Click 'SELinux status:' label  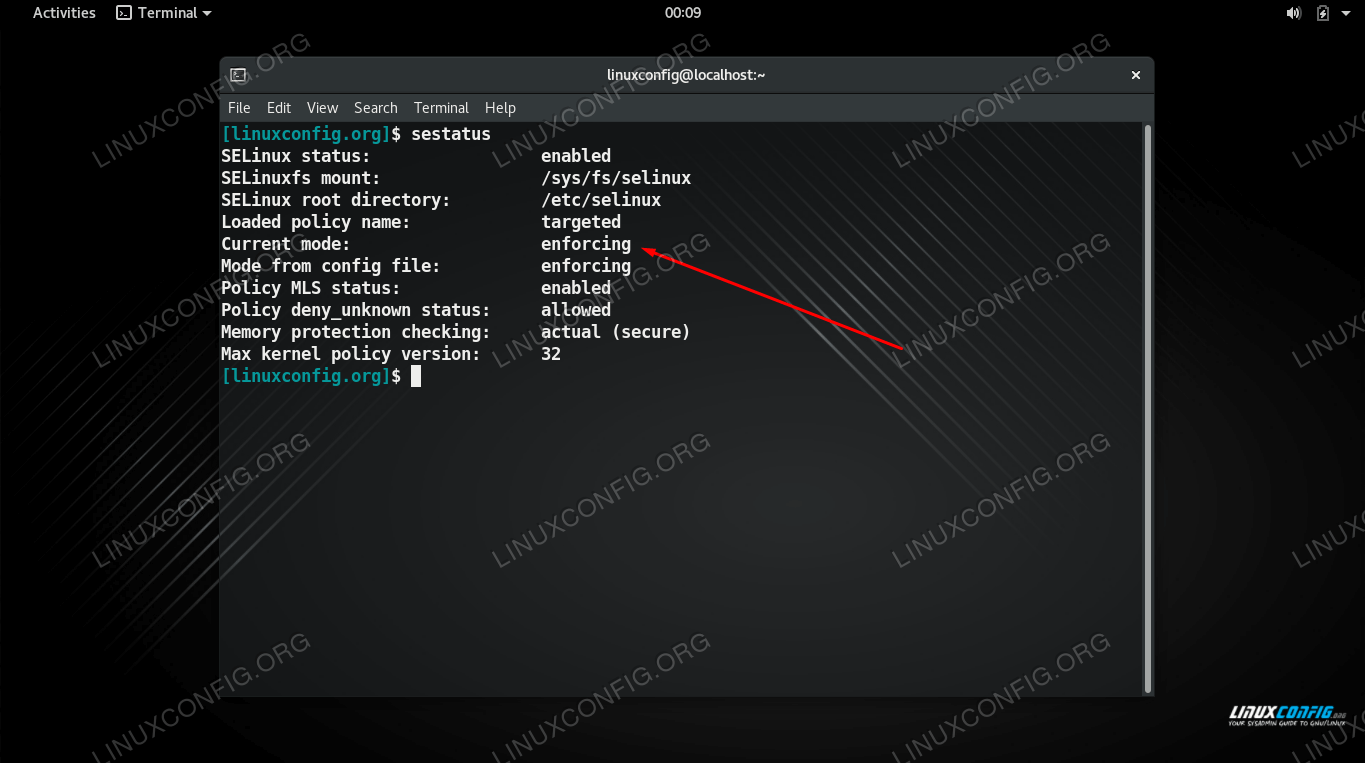point(296,156)
